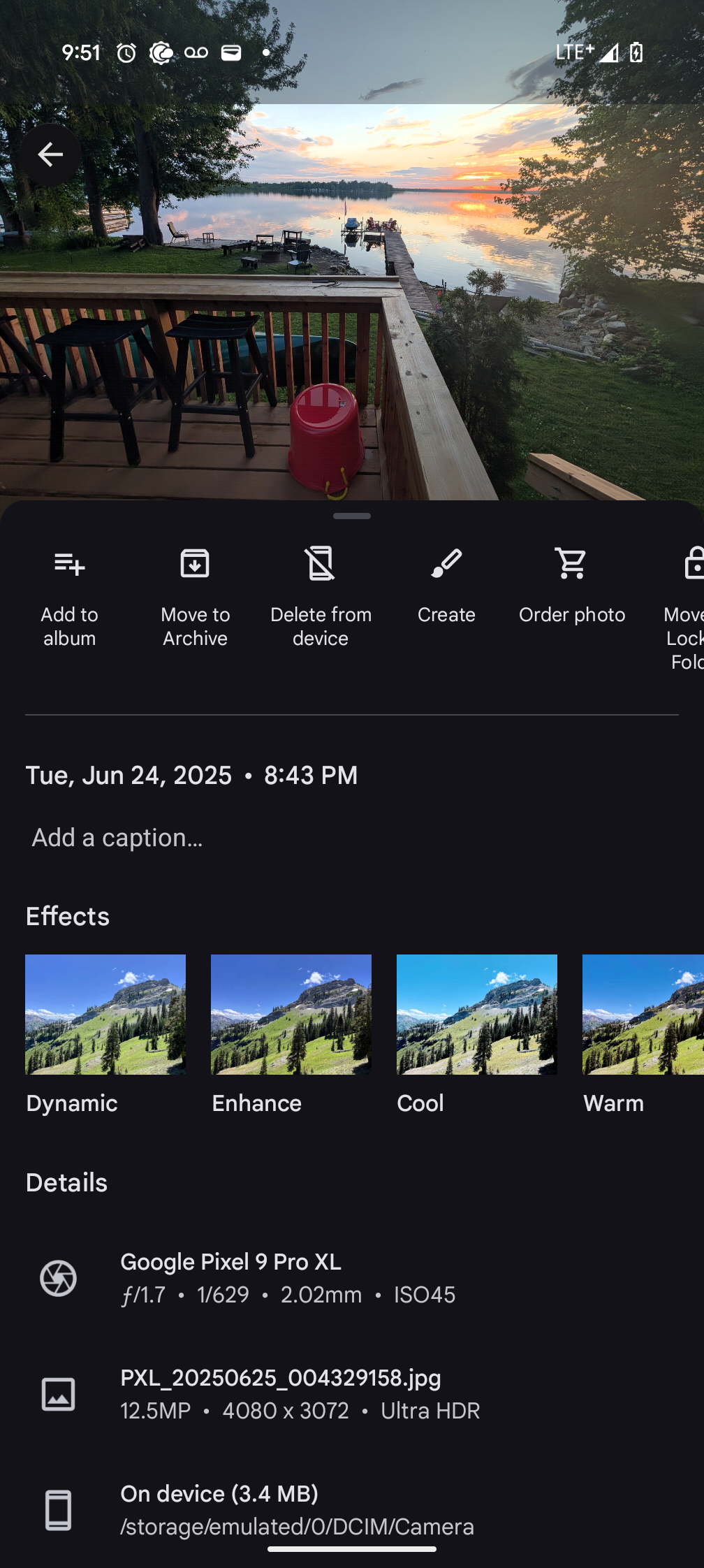Viewport: 704px width, 1568px height.
Task: Tap the Add to album icon
Action: click(x=69, y=564)
